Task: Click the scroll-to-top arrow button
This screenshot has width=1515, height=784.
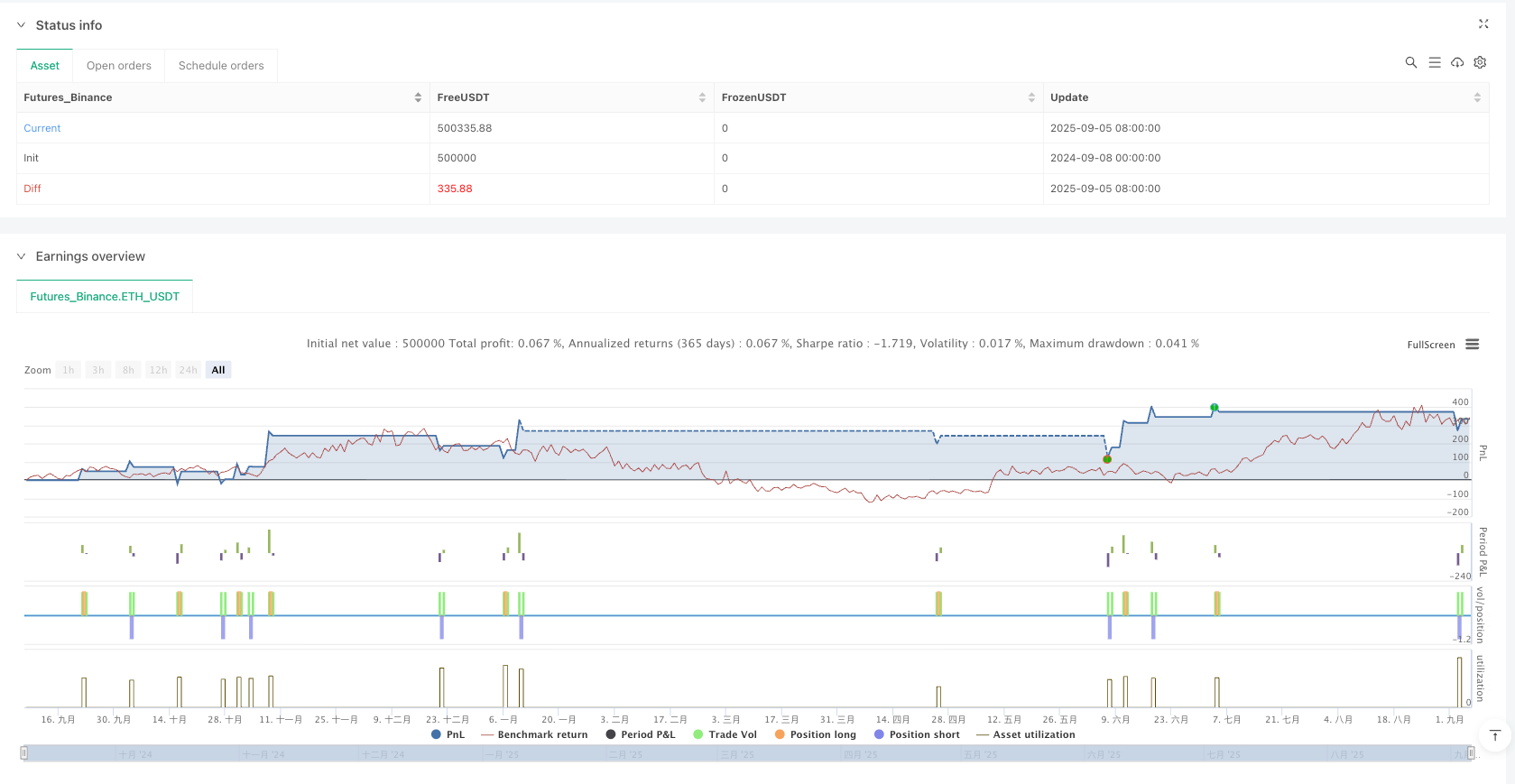Action: coord(1495,735)
